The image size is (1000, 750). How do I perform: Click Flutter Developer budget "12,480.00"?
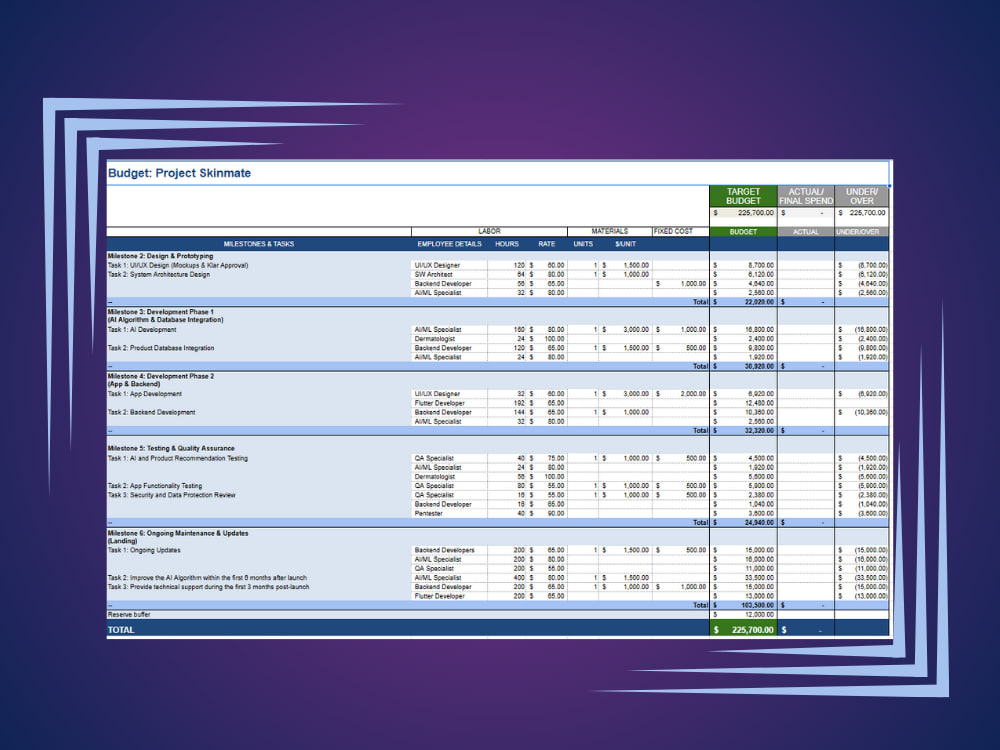coord(759,403)
